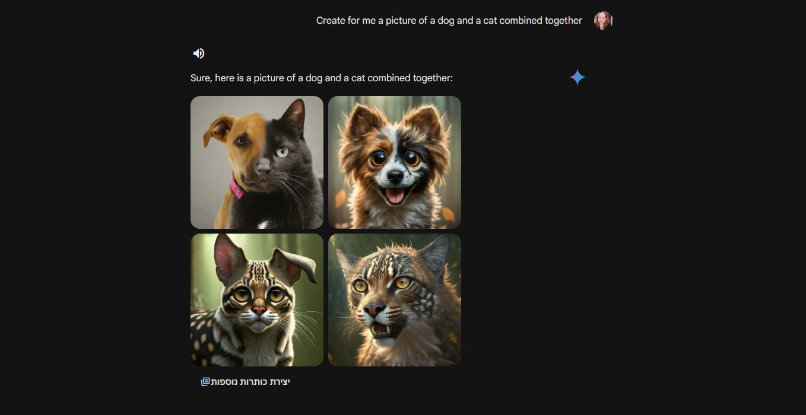Click the response text starting with 'Sure, here is'
Screen dimensions: 806x415
click(x=321, y=77)
